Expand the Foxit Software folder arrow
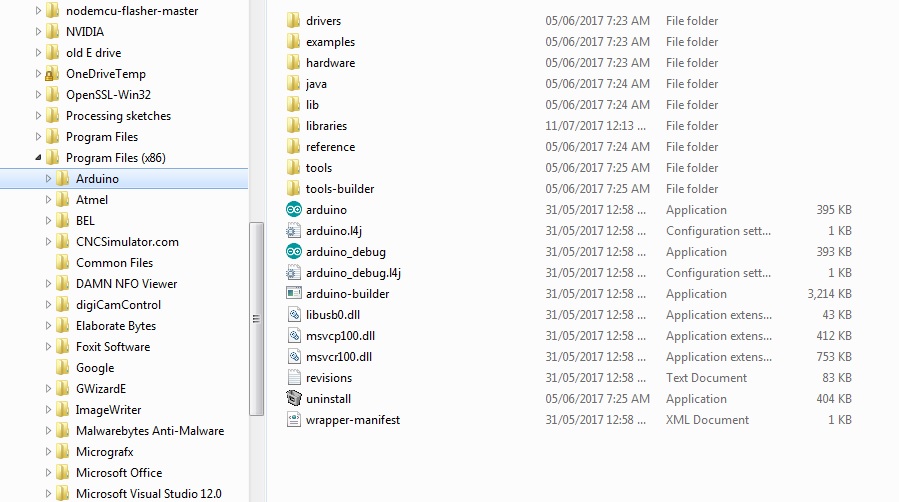 [x=48, y=347]
